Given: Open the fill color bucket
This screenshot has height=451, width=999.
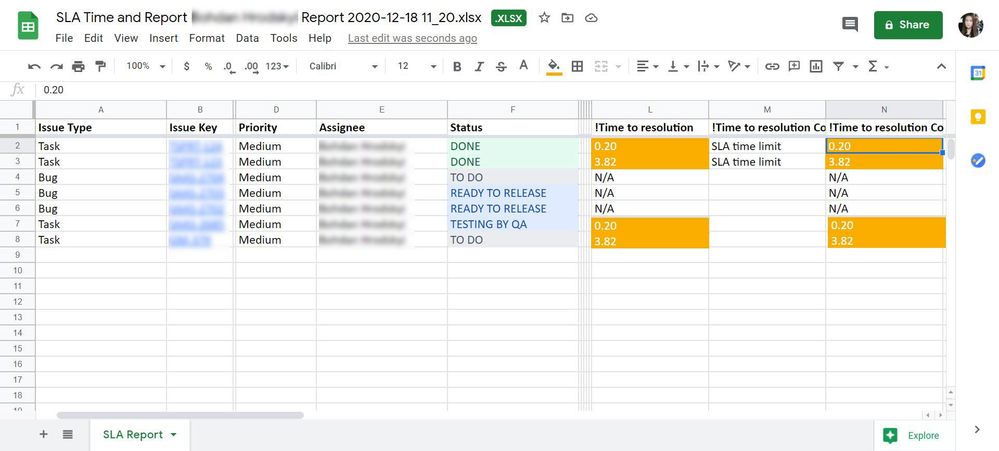Looking at the screenshot, I should (x=554, y=66).
